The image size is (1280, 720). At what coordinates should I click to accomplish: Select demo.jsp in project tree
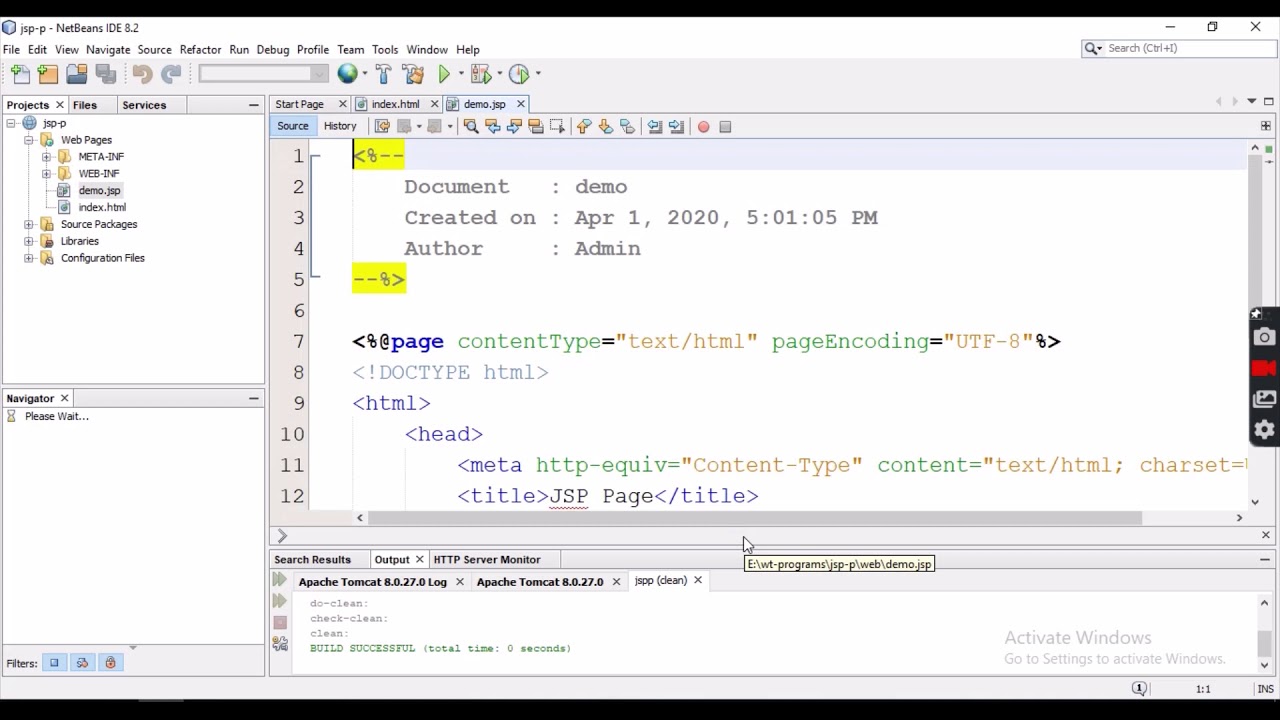99,190
